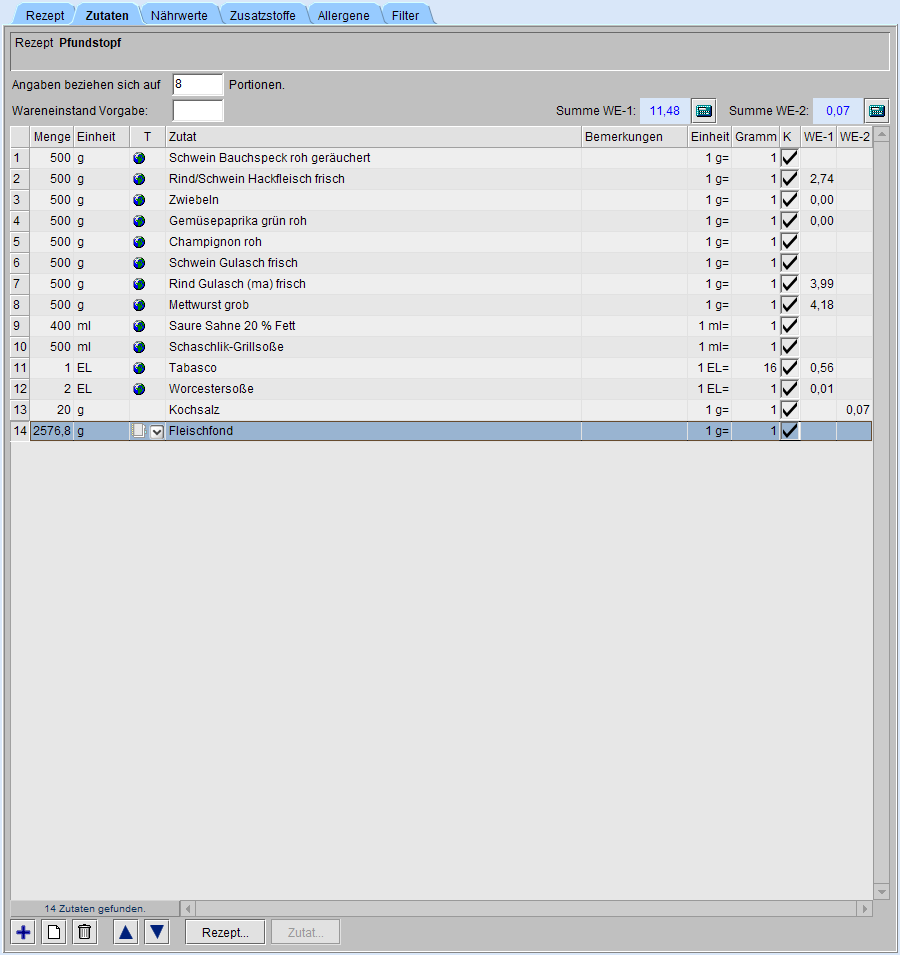Click WE-1 value 4,18
Image resolution: width=900 pixels, height=955 pixels.
point(821,305)
